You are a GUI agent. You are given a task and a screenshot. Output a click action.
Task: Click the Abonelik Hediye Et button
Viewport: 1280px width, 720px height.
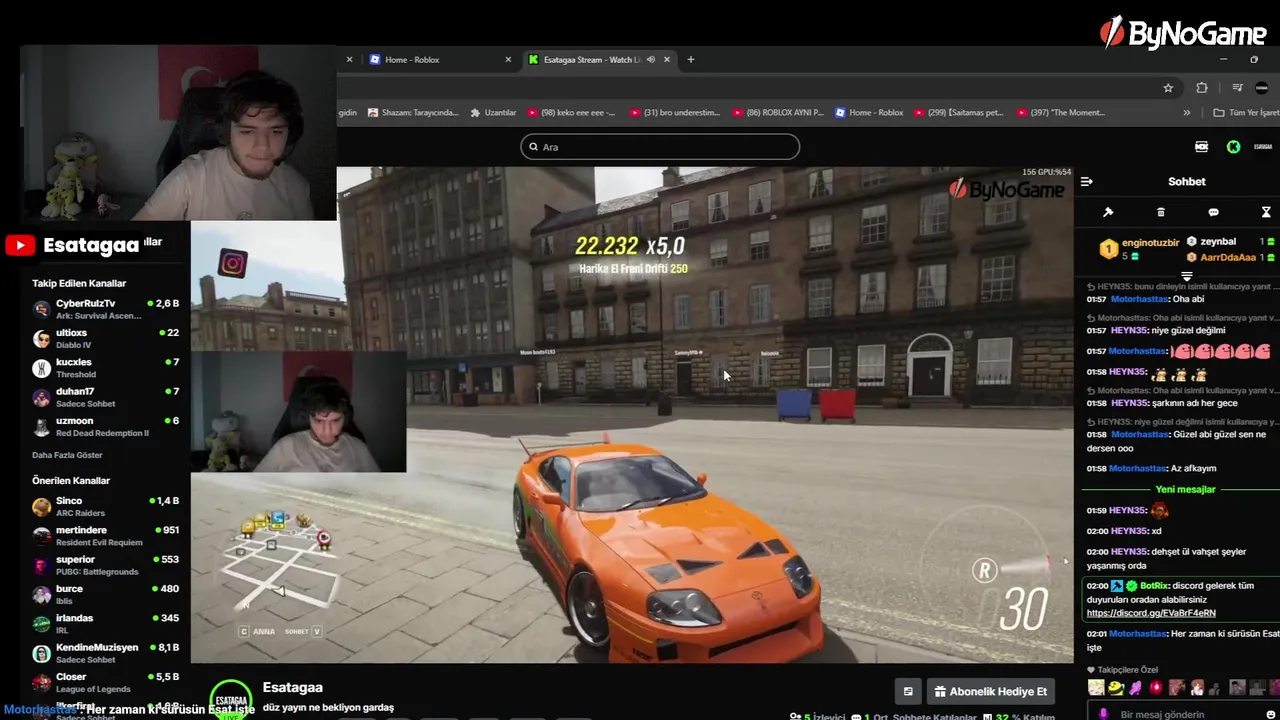tap(991, 691)
